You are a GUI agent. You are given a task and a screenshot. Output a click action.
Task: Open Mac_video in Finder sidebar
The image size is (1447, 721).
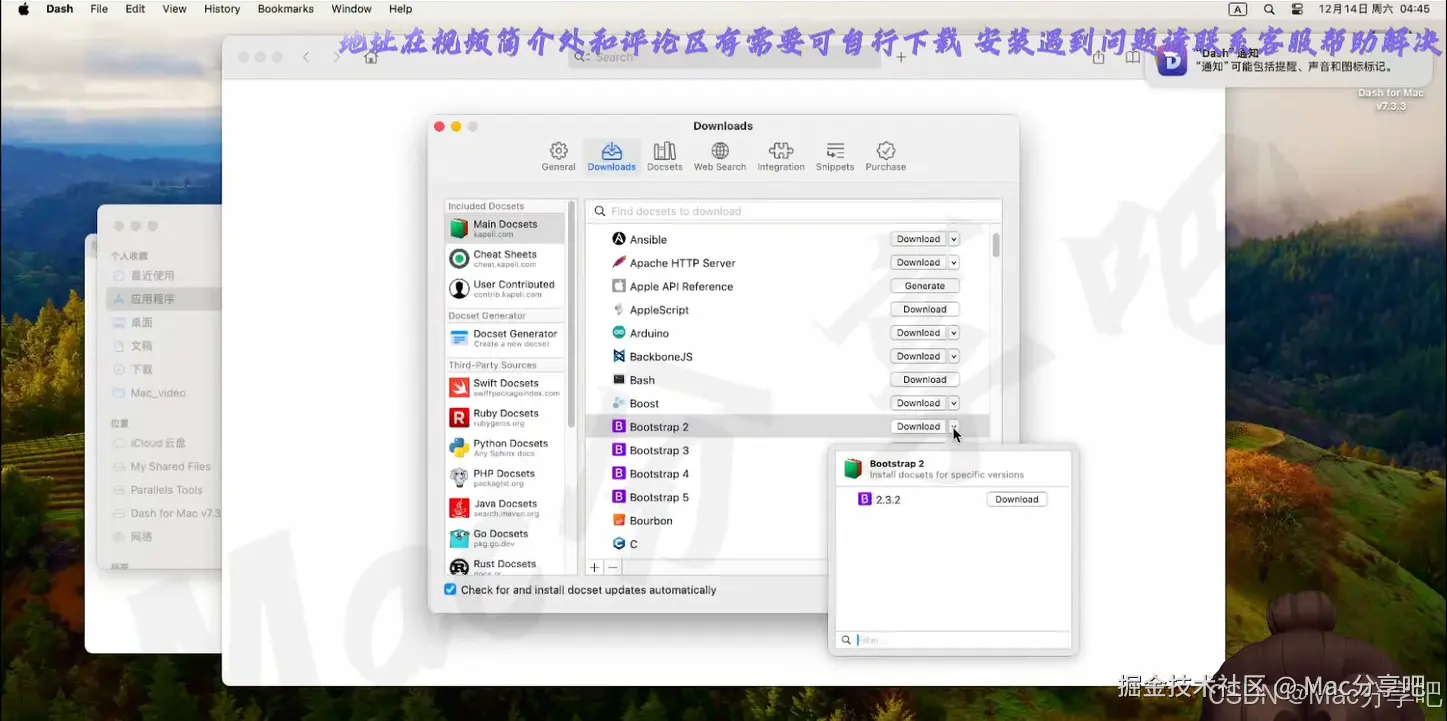(x=158, y=393)
